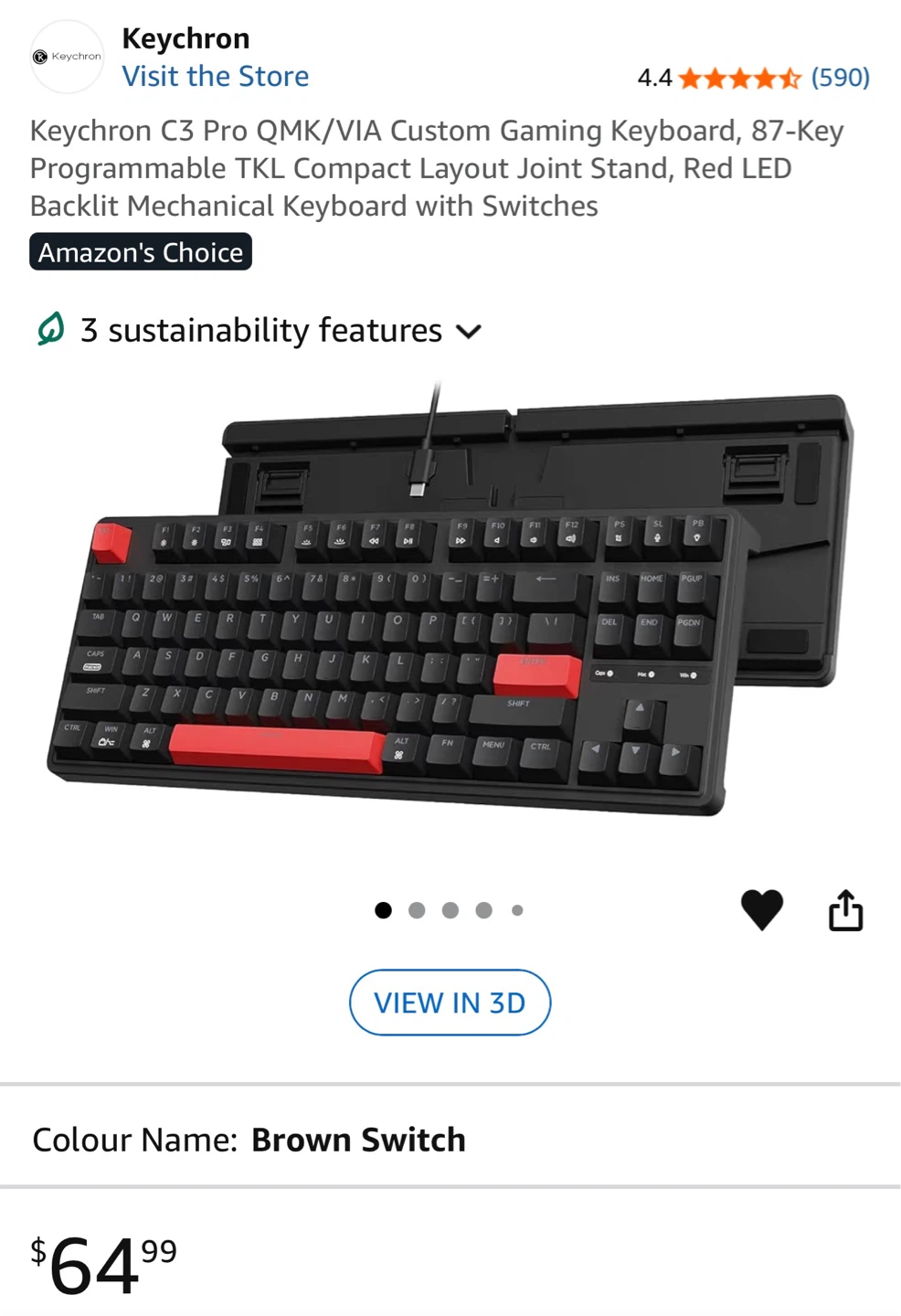Tap the $64.99 price
Image resolution: width=901 pixels, height=1316 pixels.
[x=103, y=1265]
